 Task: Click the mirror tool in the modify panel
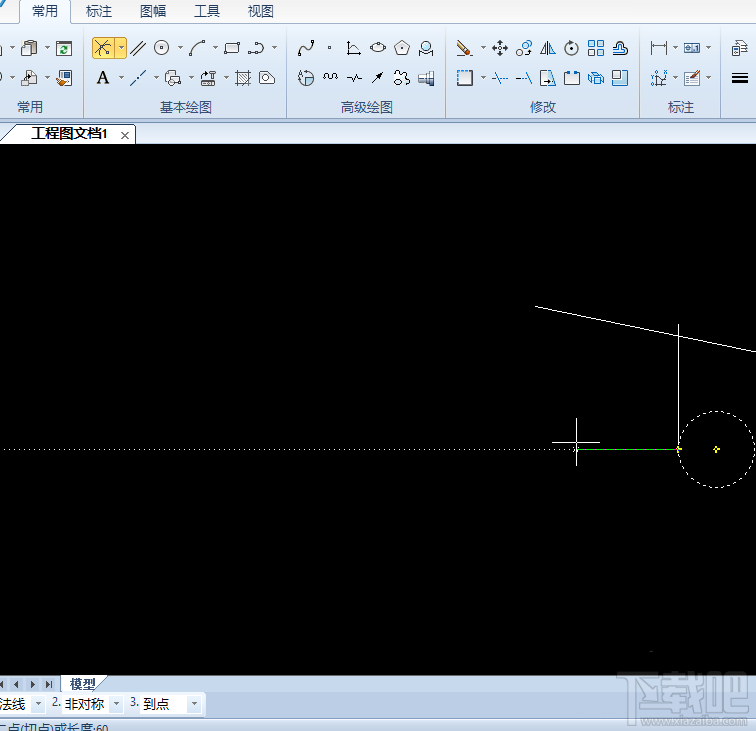[548, 48]
